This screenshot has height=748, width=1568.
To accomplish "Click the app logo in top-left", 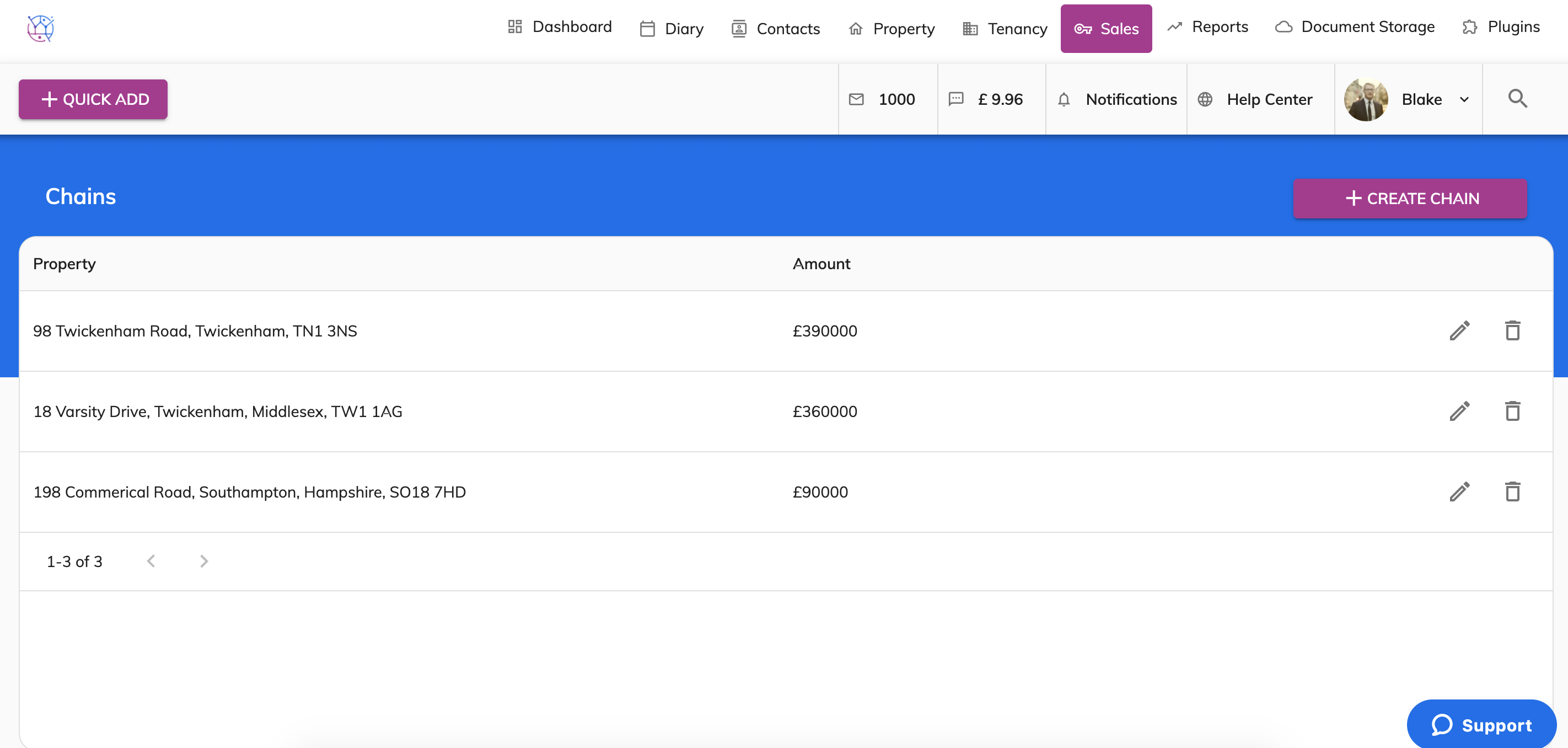I will coord(41,28).
